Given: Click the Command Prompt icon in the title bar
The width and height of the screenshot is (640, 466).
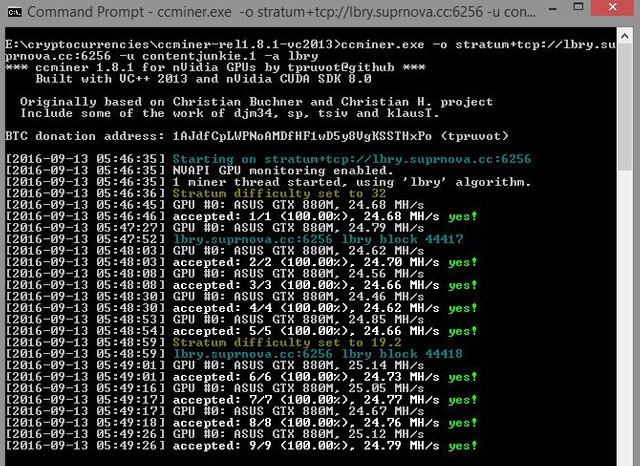Looking at the screenshot, I should pyautogui.click(x=15, y=12).
